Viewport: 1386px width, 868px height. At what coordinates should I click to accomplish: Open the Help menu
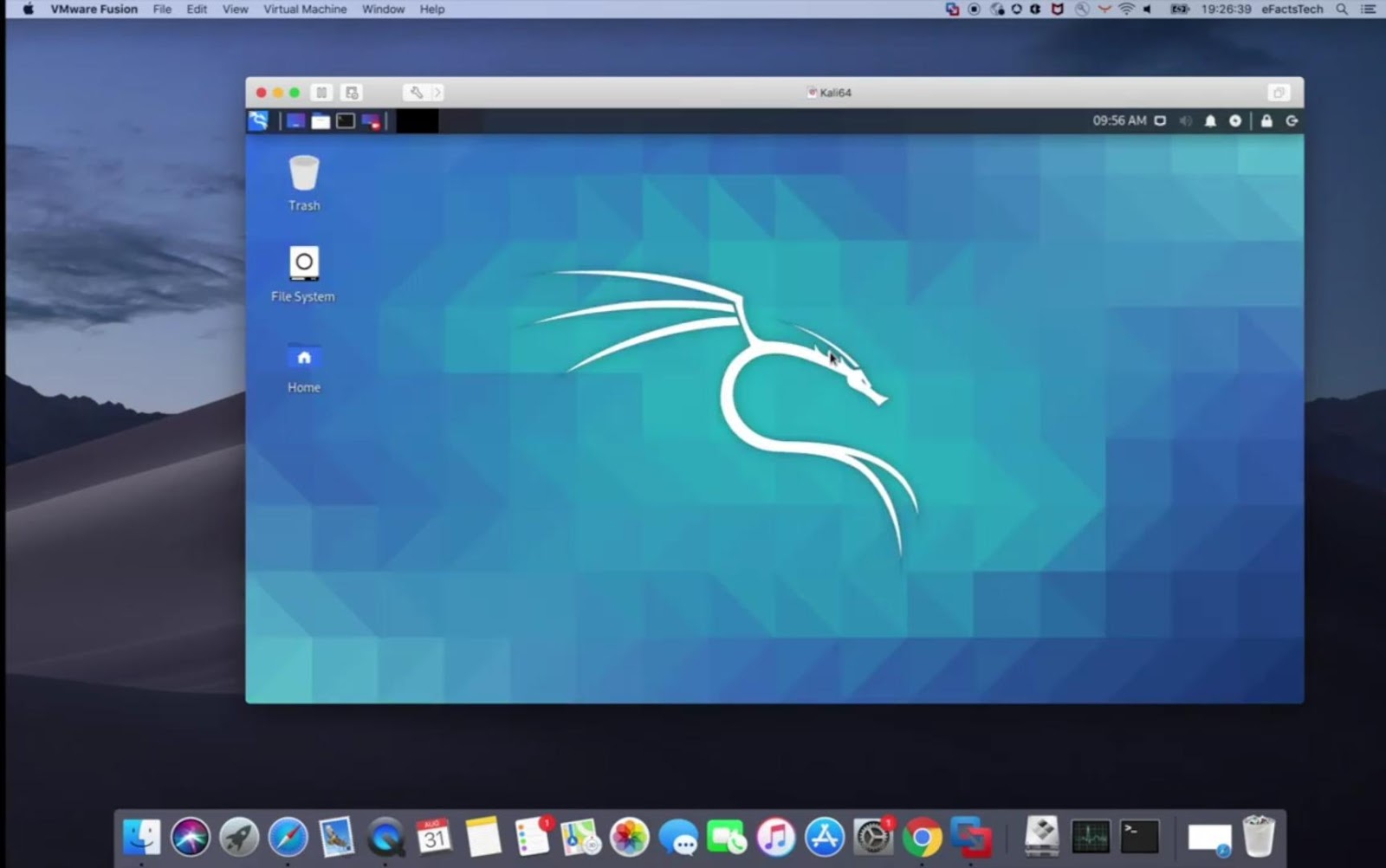(432, 10)
